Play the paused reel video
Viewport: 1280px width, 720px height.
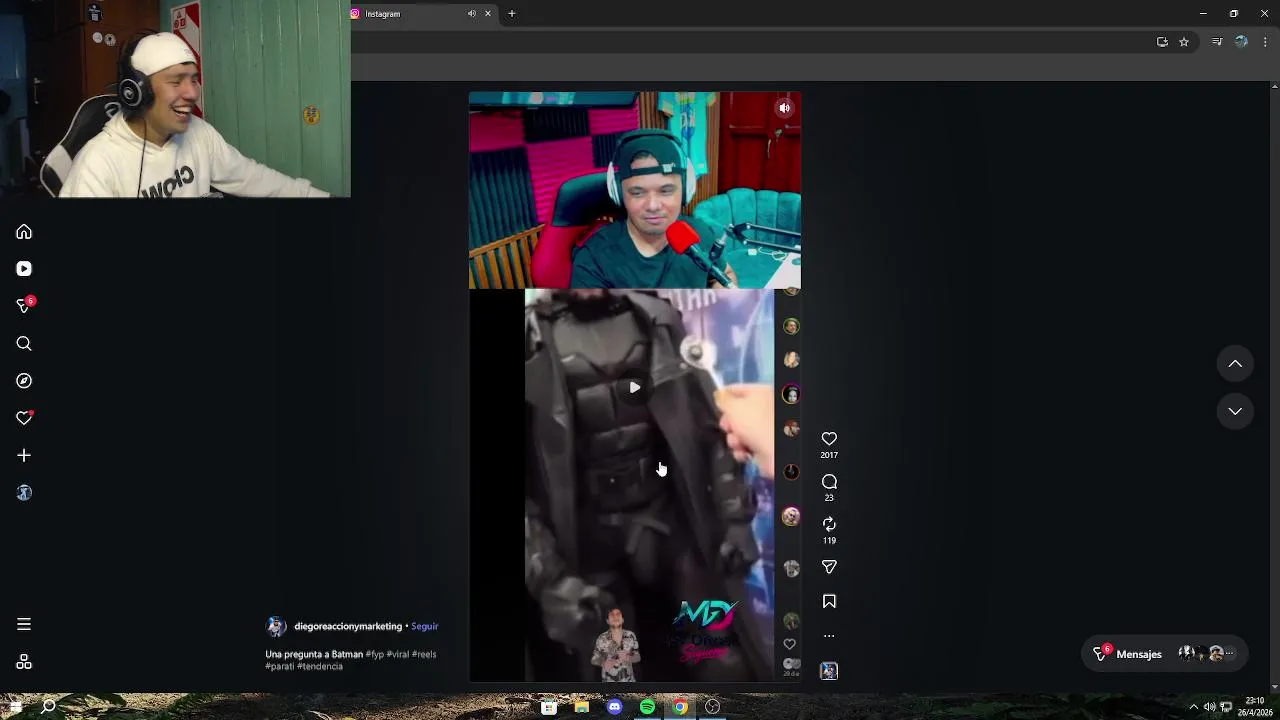(634, 387)
